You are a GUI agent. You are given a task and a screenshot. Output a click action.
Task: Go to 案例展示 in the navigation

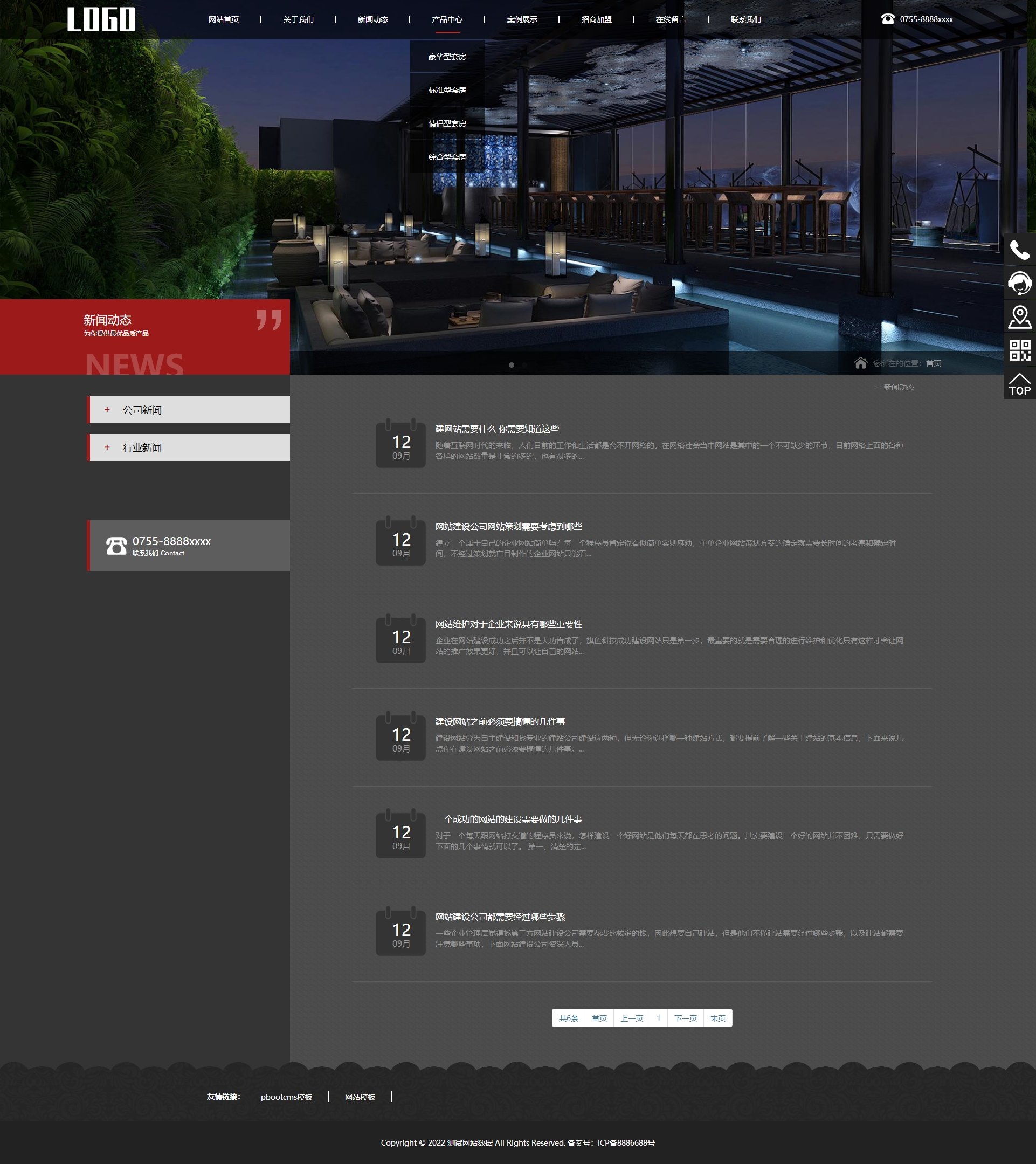point(522,19)
